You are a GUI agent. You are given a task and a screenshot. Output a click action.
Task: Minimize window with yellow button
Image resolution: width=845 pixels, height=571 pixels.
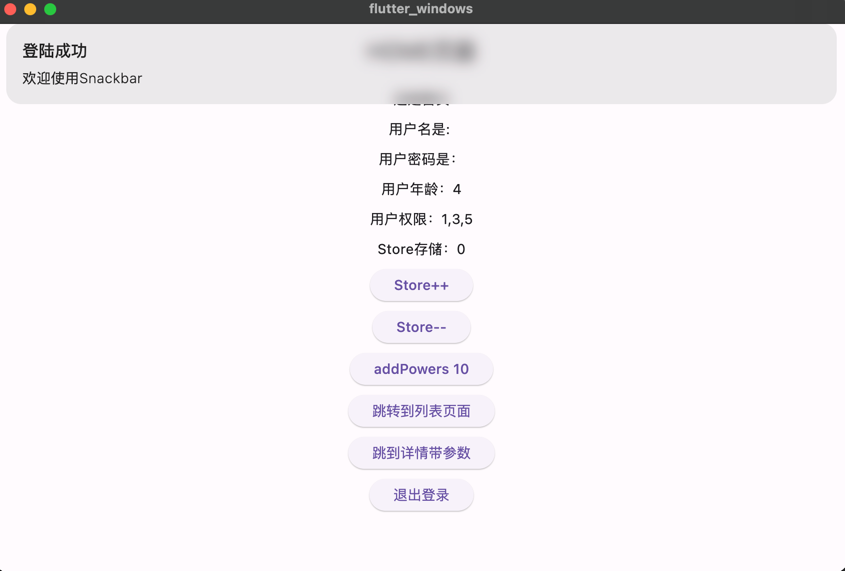(x=30, y=9)
